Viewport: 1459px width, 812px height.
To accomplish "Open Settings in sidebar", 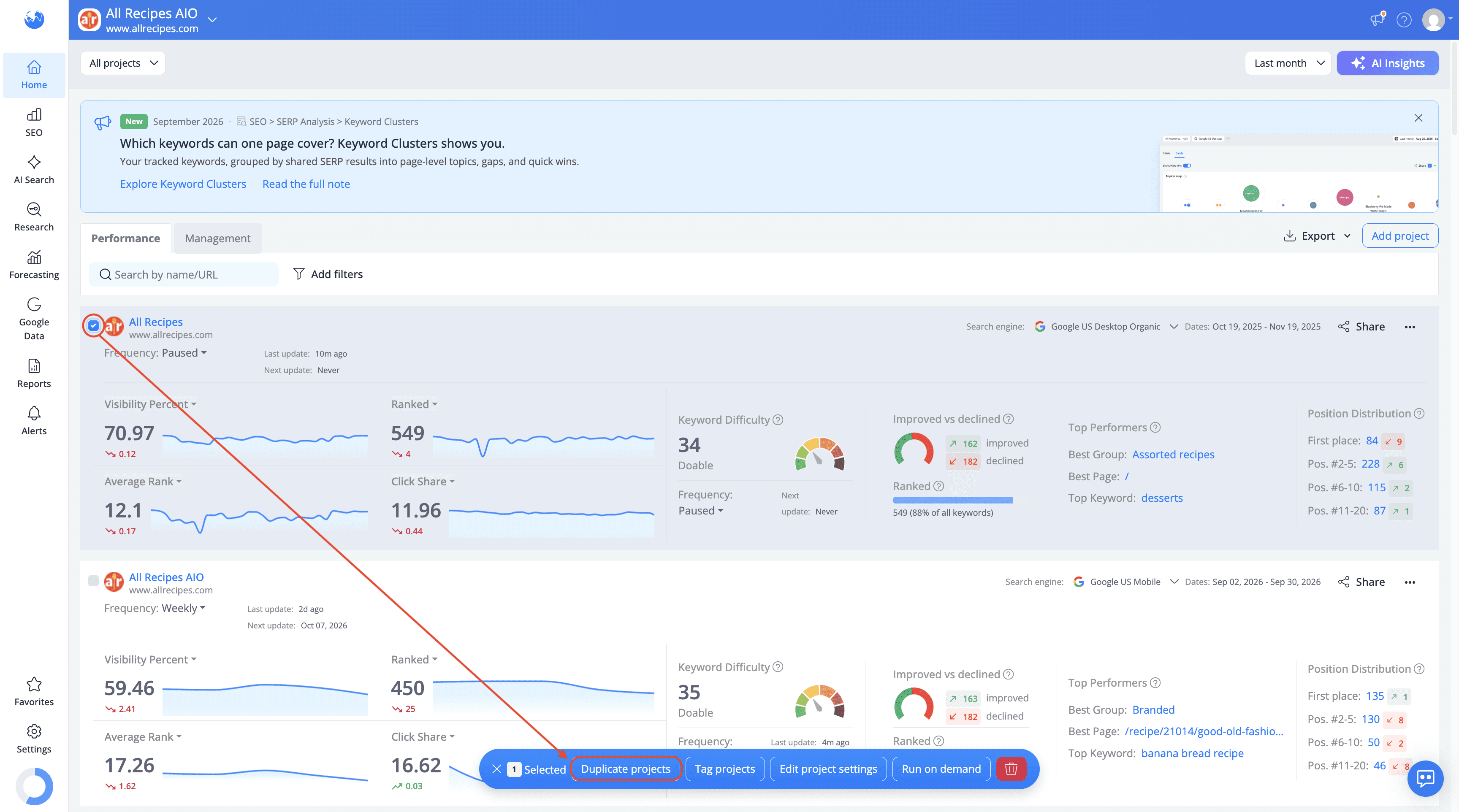I will 34,739.
